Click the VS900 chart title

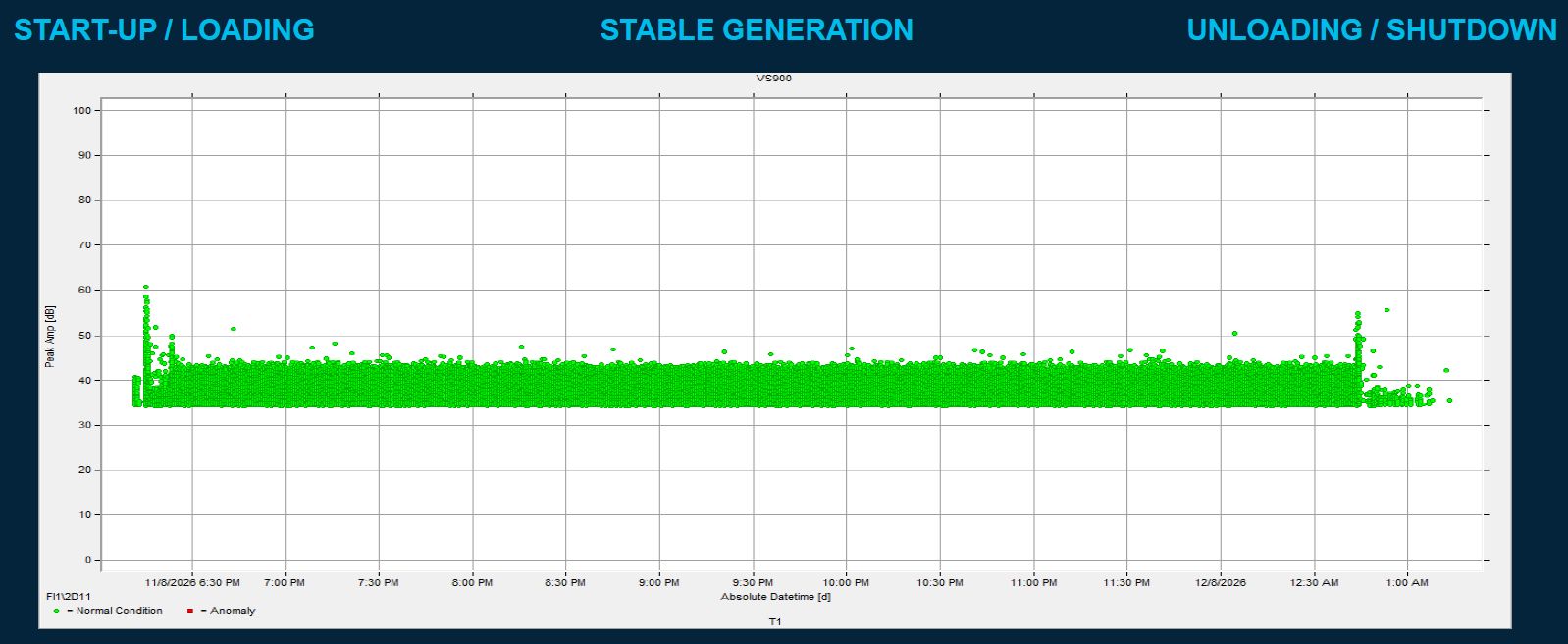(775, 78)
